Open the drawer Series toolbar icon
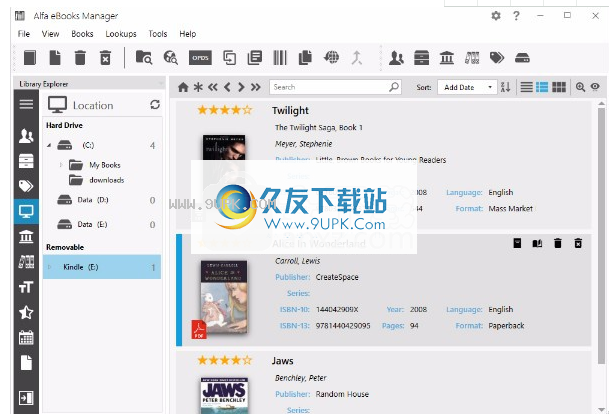The height and width of the screenshot is (414, 609). coord(421,58)
